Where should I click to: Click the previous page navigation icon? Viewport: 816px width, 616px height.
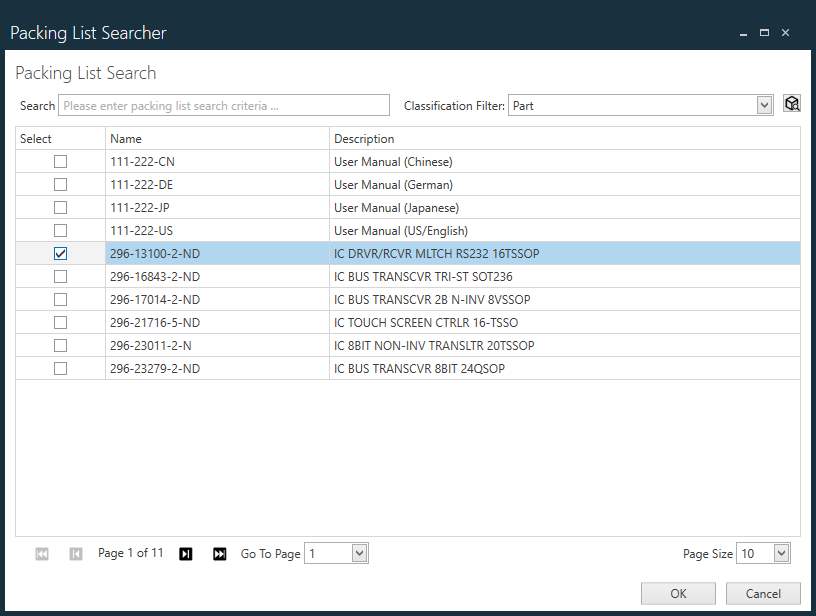click(75, 553)
